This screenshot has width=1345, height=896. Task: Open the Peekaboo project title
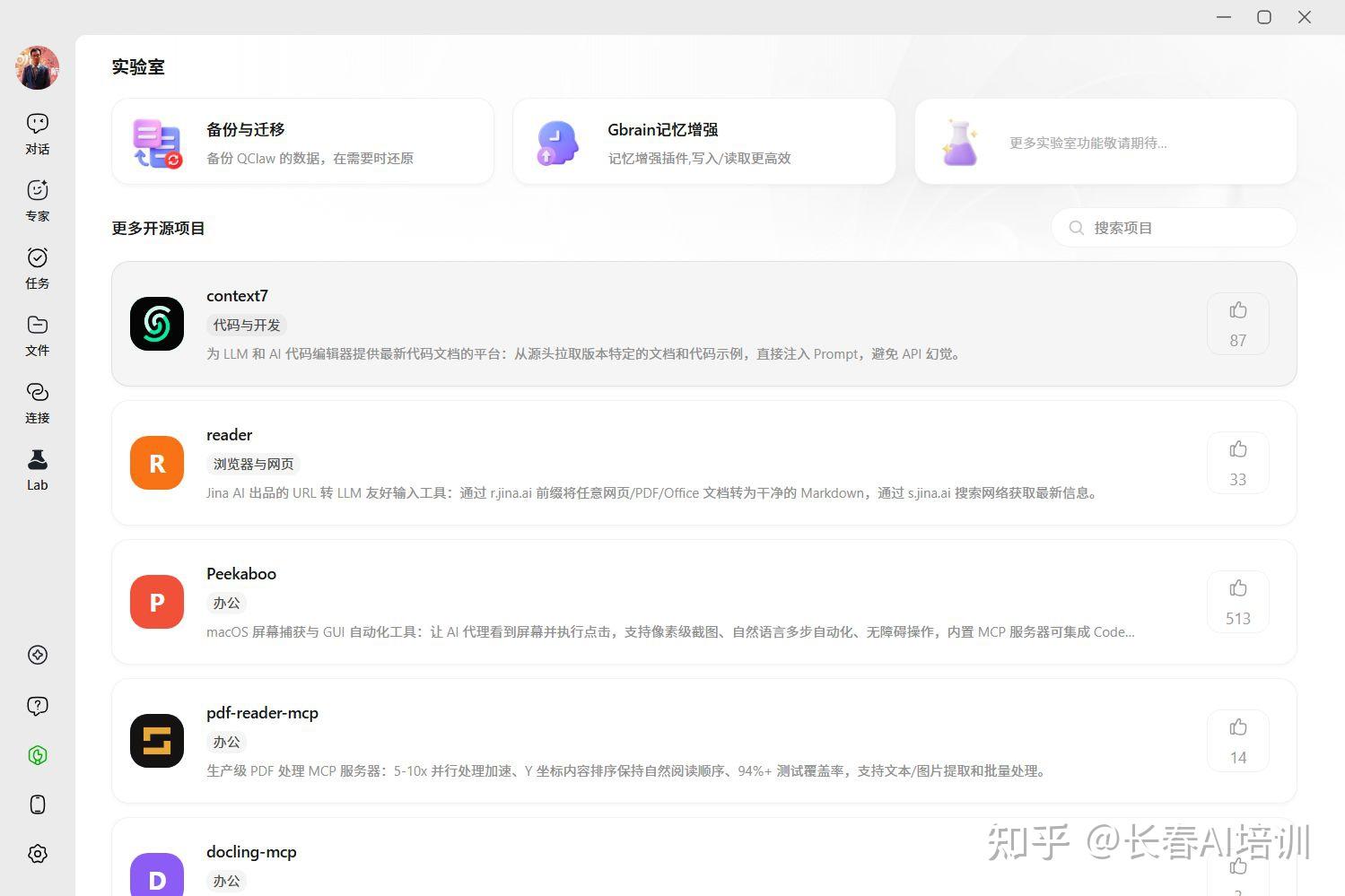pyautogui.click(x=241, y=574)
